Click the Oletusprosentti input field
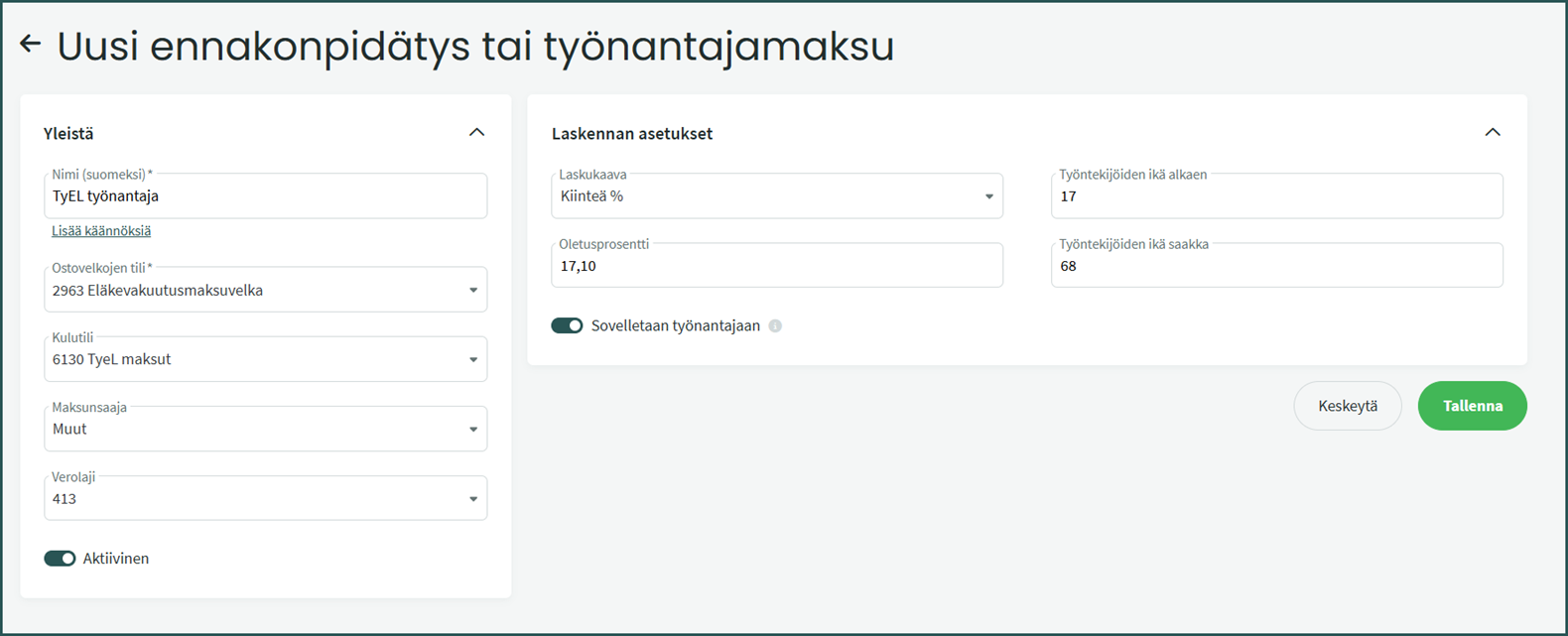 point(776,266)
